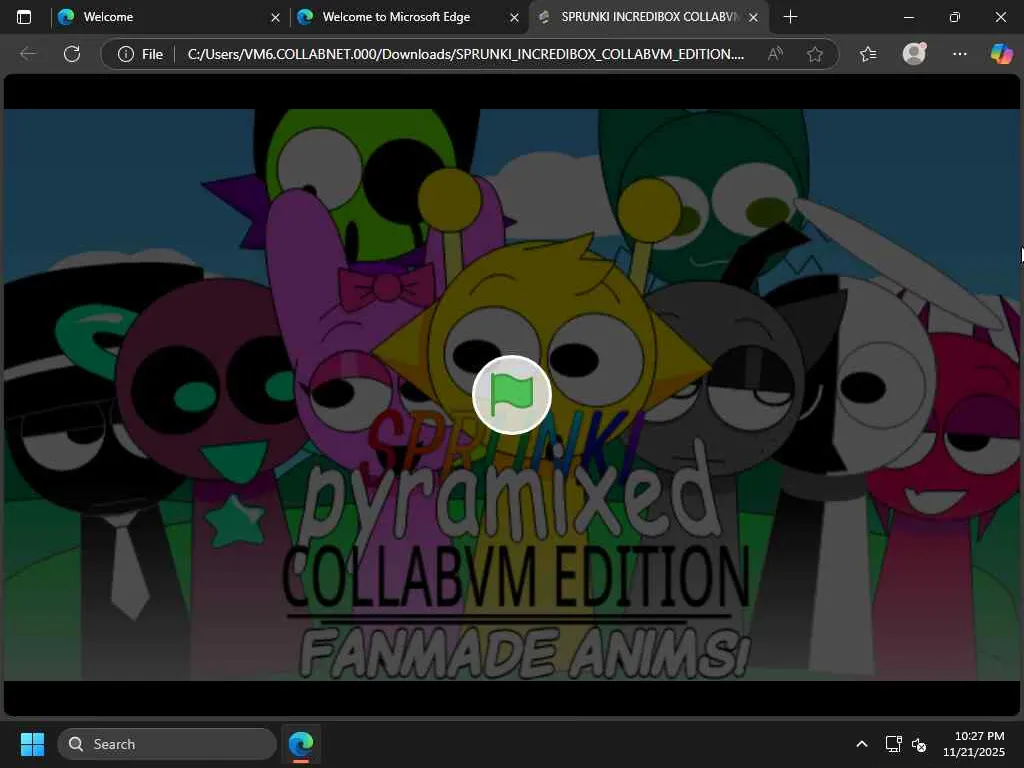This screenshot has height=768, width=1024.
Task: Open the Favorites list
Action: click(x=868, y=54)
